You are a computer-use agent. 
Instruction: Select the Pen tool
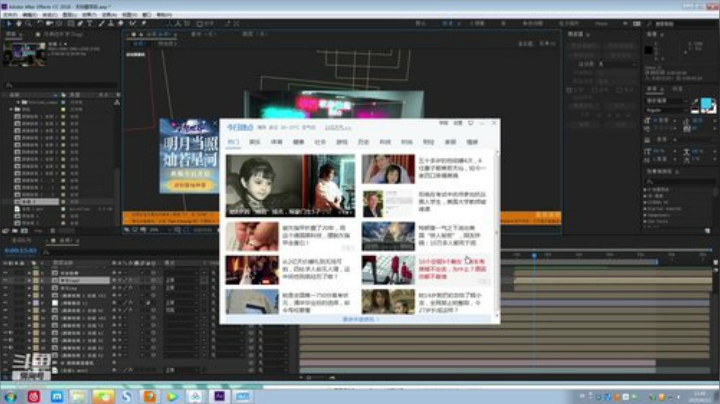[x=80, y=23]
